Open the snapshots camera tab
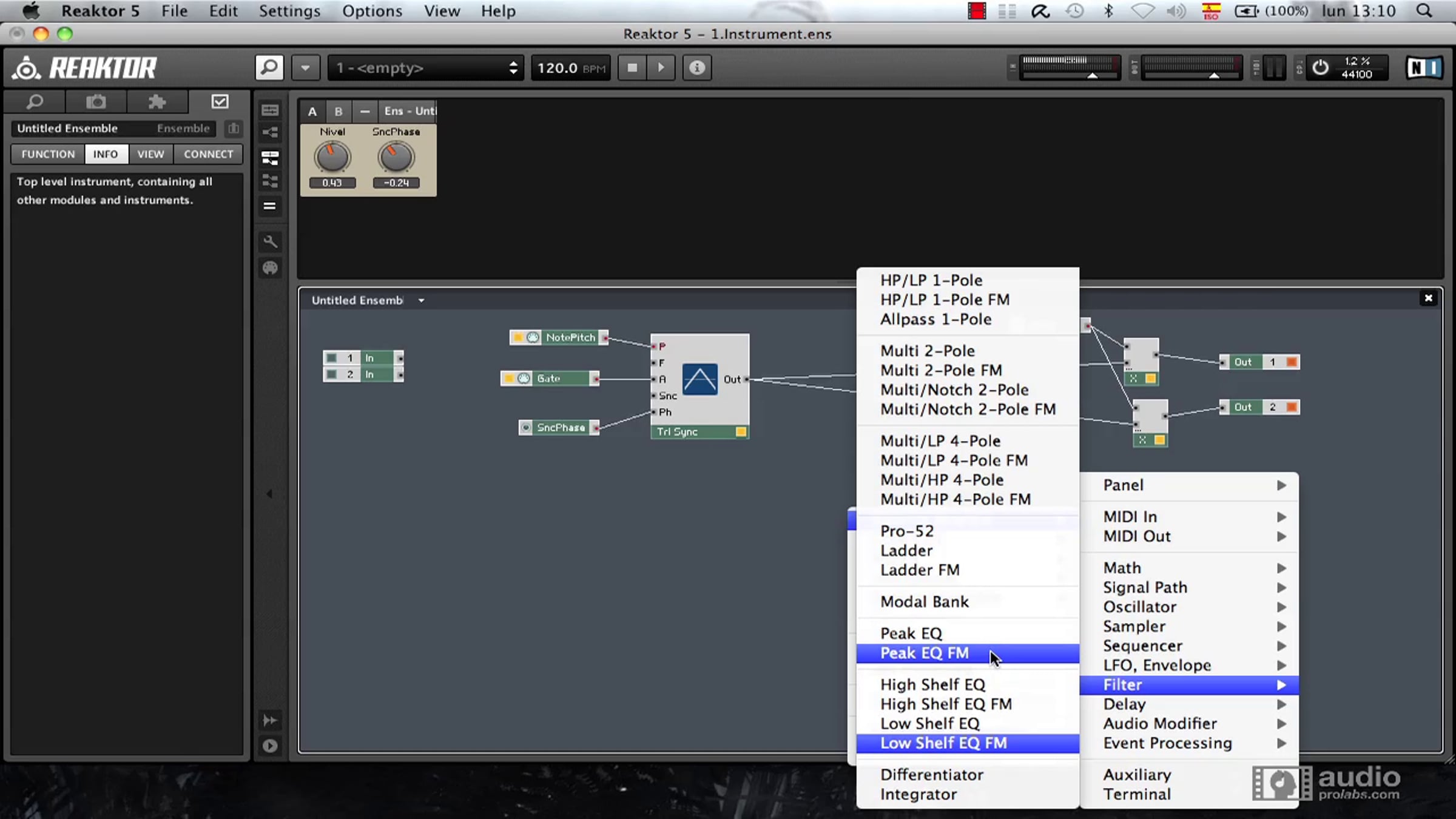The image size is (1456, 819). tap(96, 102)
